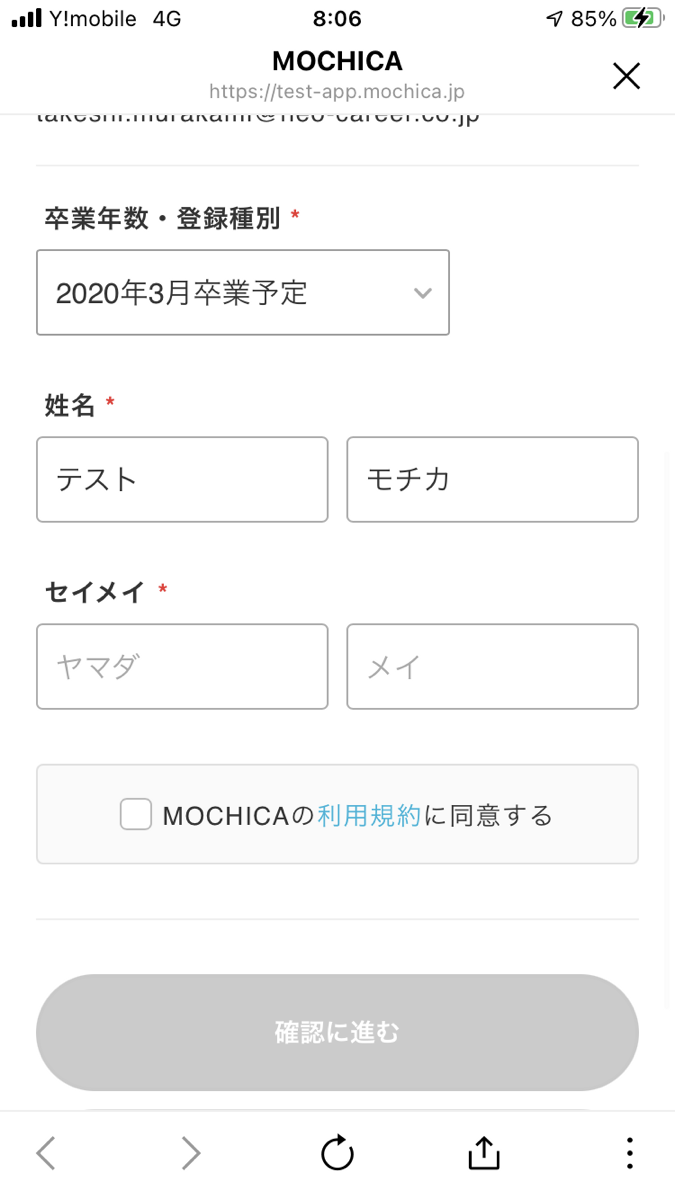Tap the share icon in bottom bar
Screen dimensions: 675x1200
[483, 1153]
